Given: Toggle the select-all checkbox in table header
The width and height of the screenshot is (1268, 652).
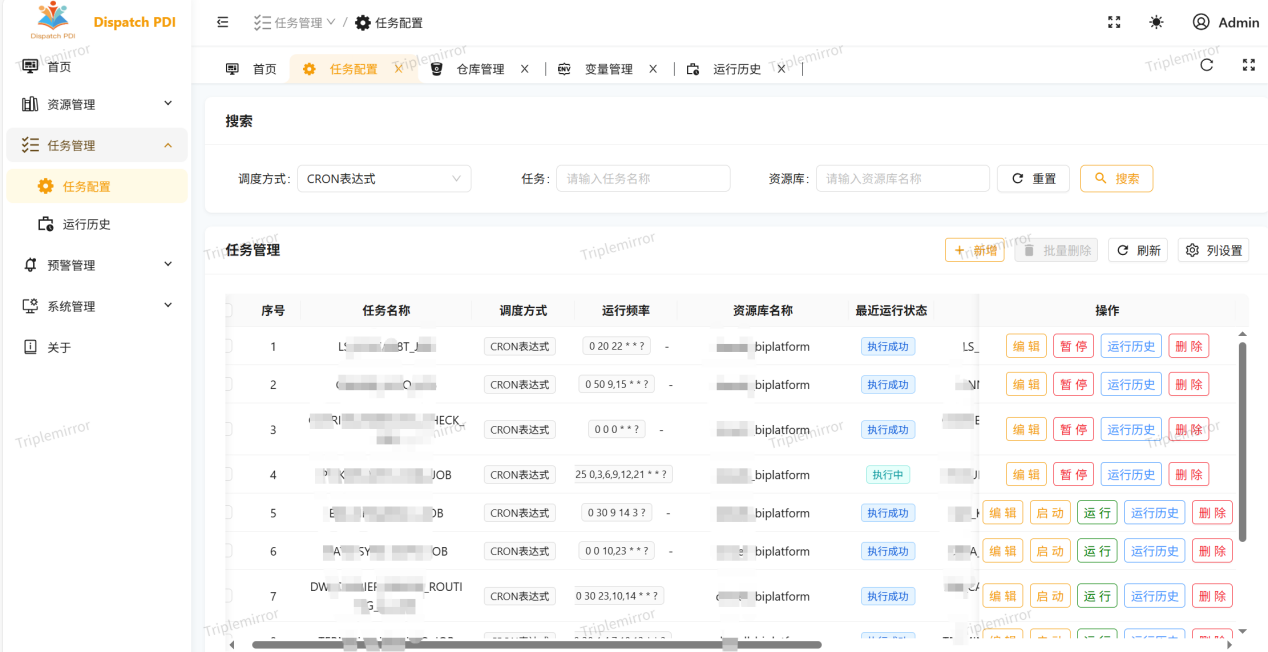Looking at the screenshot, I should [228, 310].
